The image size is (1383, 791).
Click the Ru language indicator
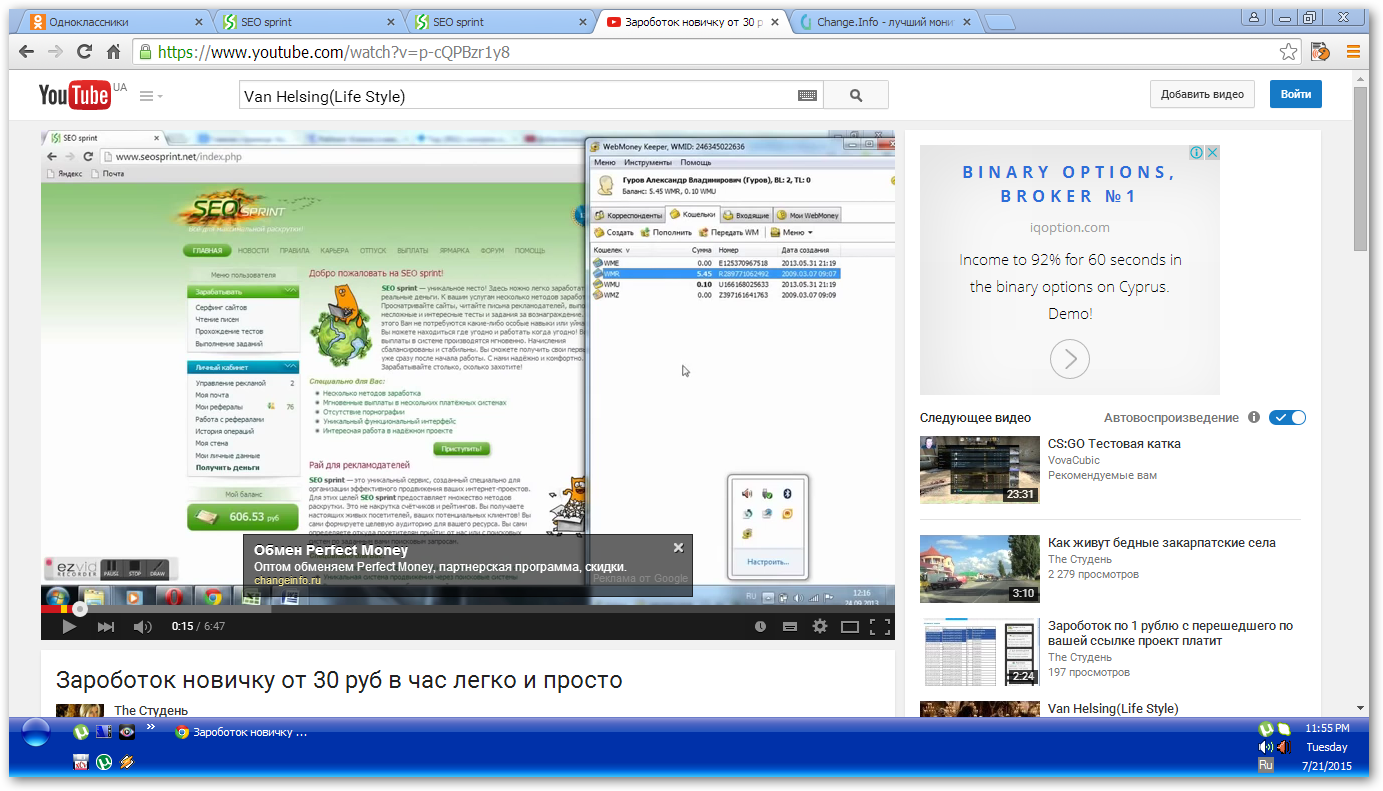tap(1266, 766)
